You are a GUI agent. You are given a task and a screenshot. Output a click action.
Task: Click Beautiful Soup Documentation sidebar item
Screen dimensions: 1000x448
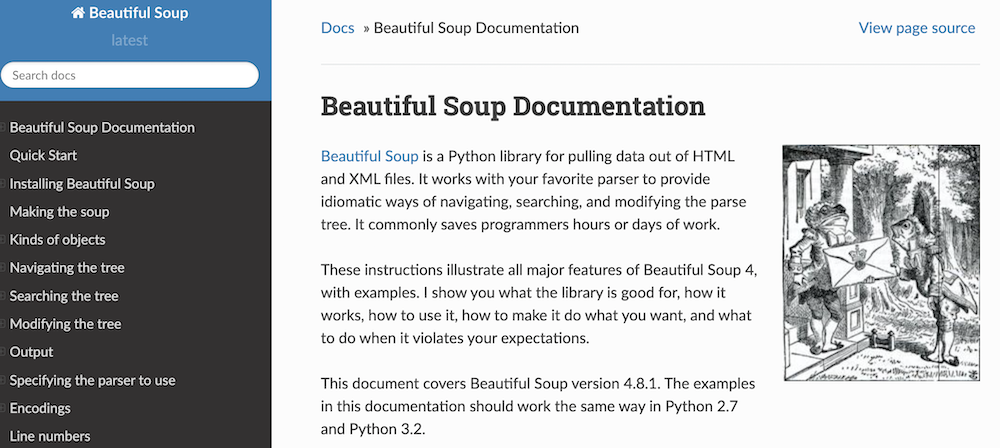click(102, 127)
